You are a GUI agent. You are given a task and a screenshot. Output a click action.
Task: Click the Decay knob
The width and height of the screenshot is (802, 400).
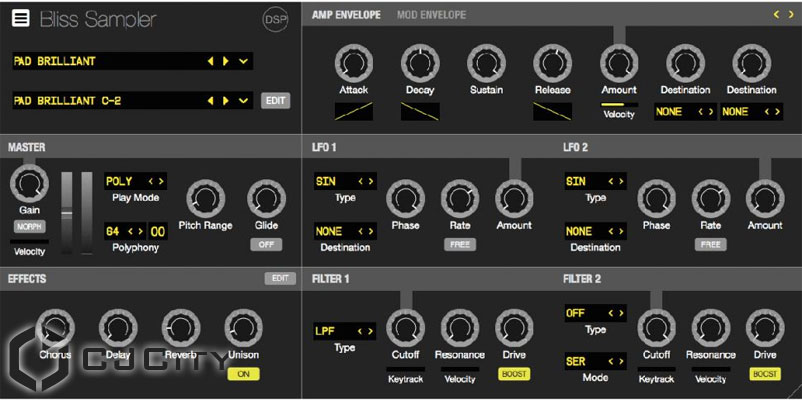tap(420, 63)
